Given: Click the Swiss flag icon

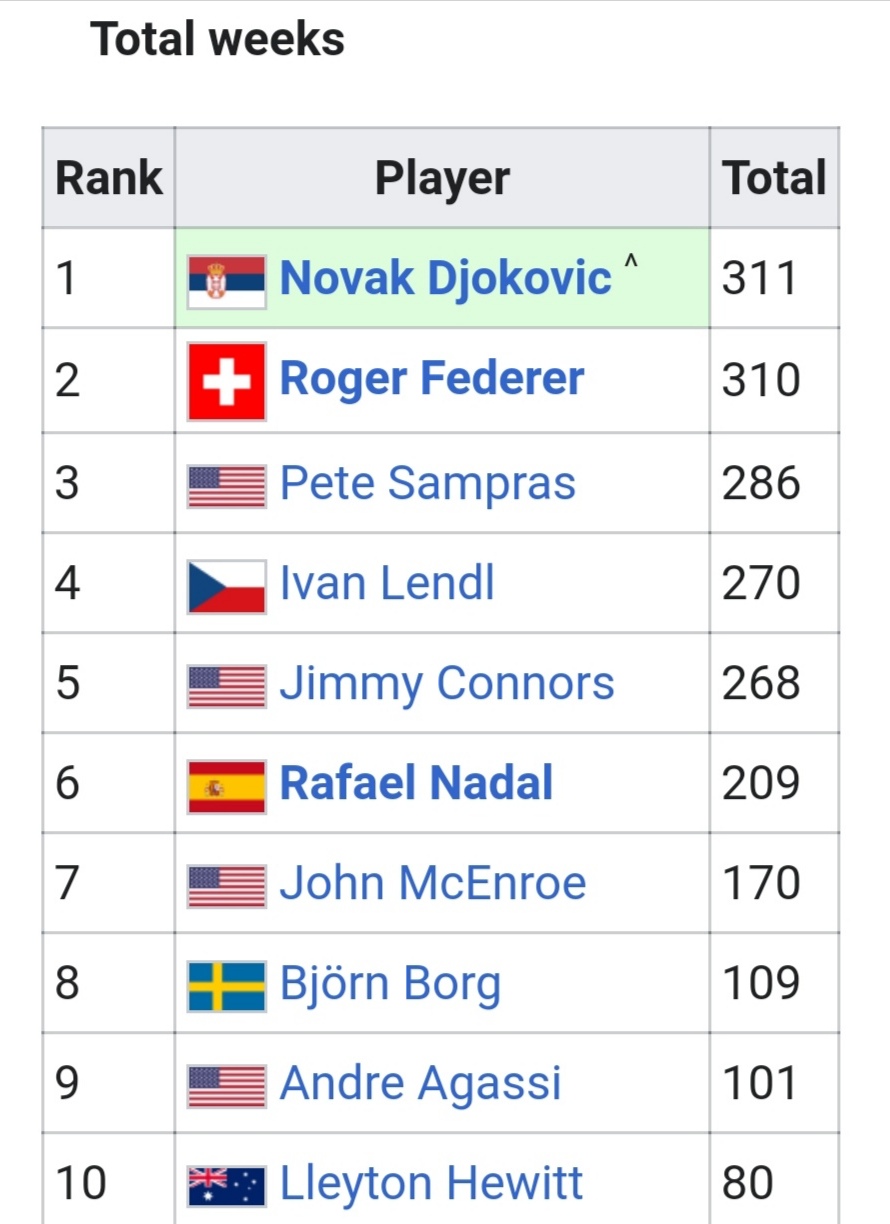Looking at the screenshot, I should click(x=227, y=381).
